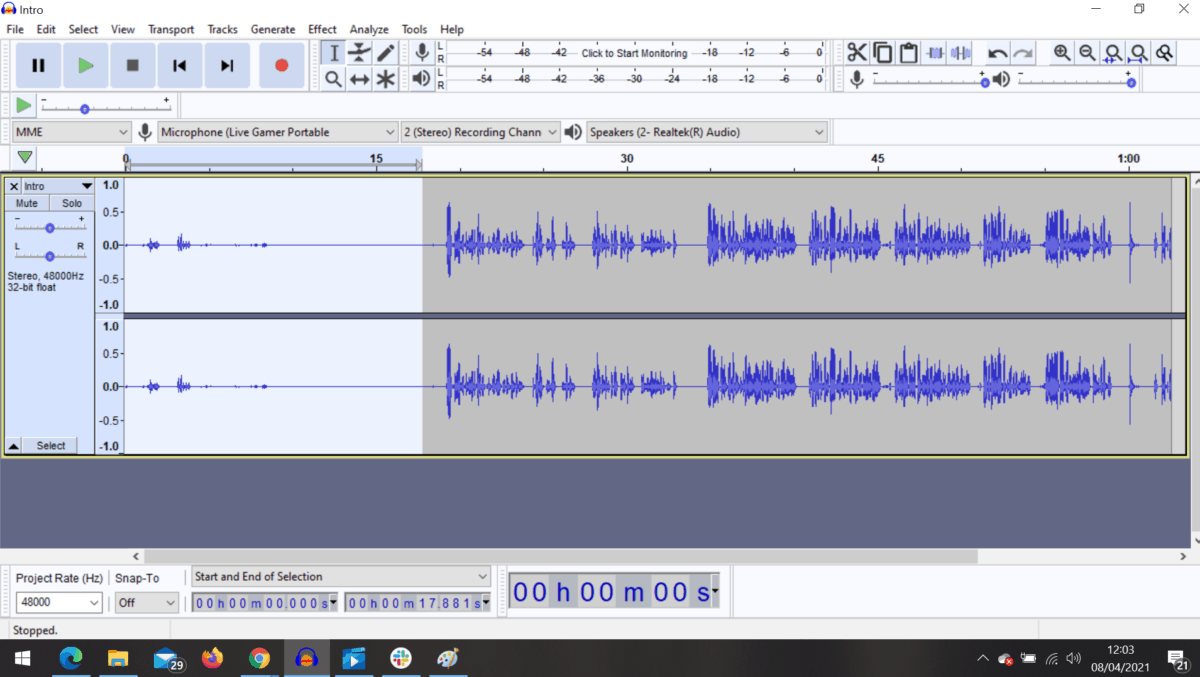Copy selection with the Copy icon

(883, 53)
